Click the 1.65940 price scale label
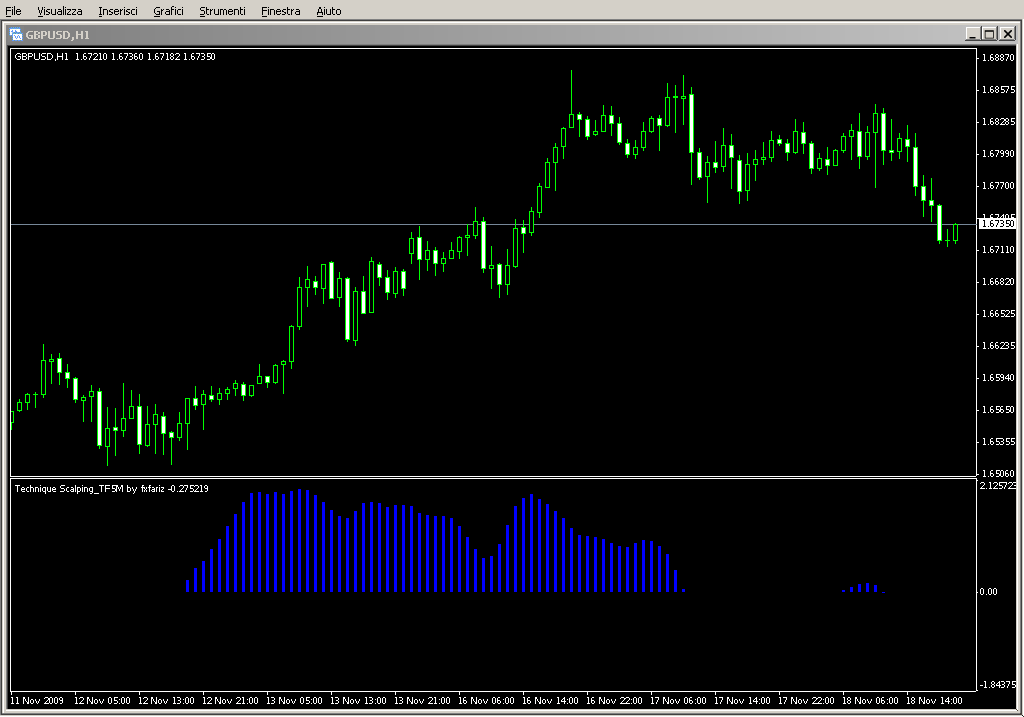Screen dimensions: 1024x717 point(999,377)
